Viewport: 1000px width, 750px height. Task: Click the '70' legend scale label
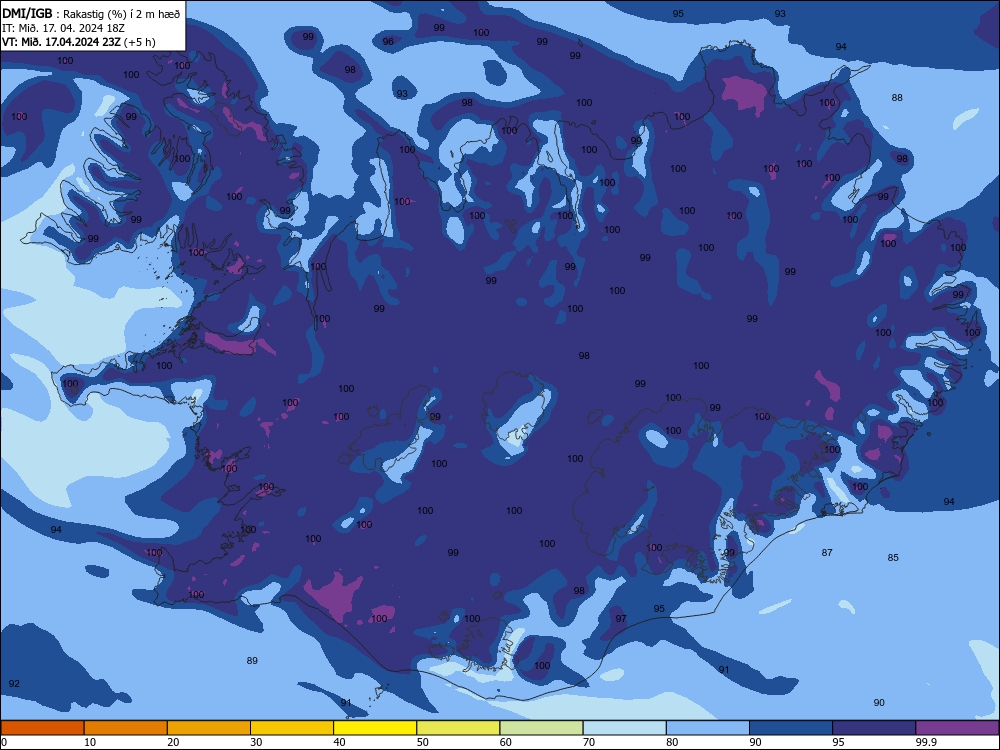(589, 742)
